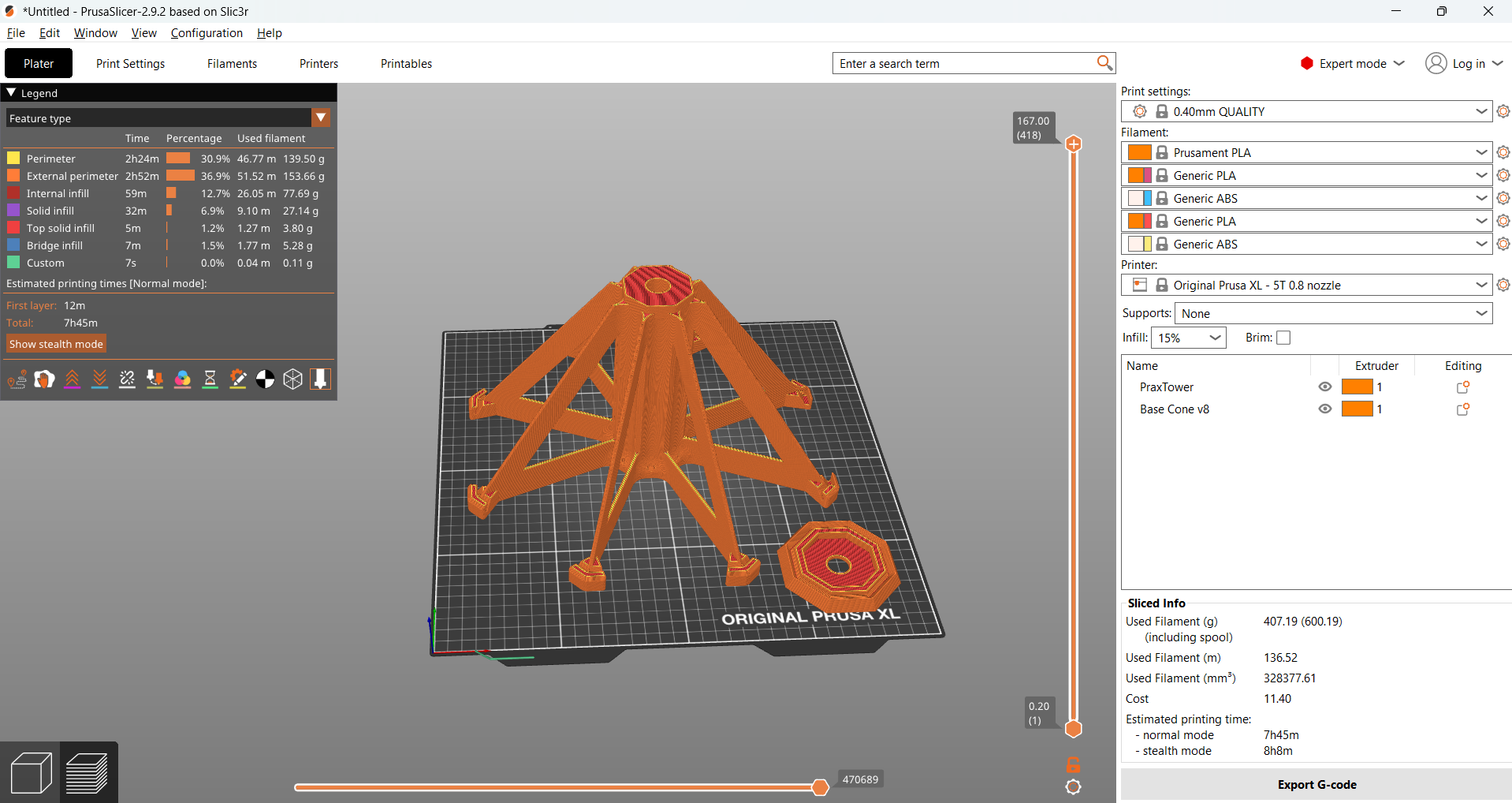Screen dimensions: 1512x803
Task: Open the Prusament PLA filament dropdown
Action: 1306,152
